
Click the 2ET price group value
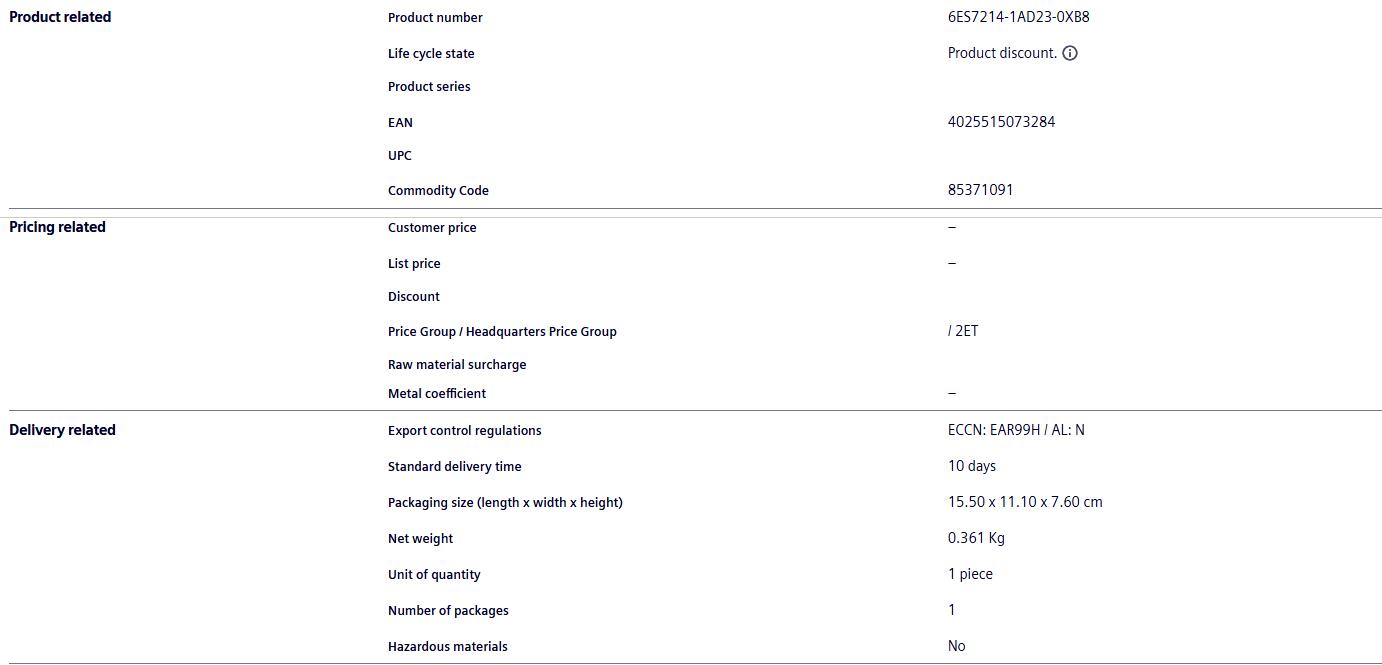pos(965,331)
